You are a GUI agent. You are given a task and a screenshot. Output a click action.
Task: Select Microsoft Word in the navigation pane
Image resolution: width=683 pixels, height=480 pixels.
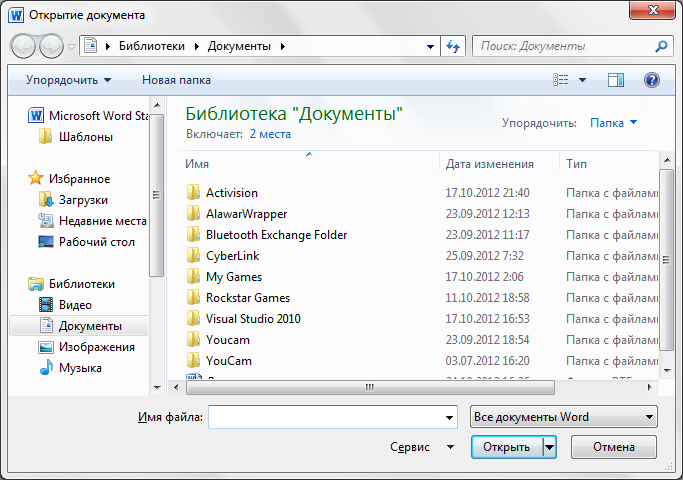(88, 116)
